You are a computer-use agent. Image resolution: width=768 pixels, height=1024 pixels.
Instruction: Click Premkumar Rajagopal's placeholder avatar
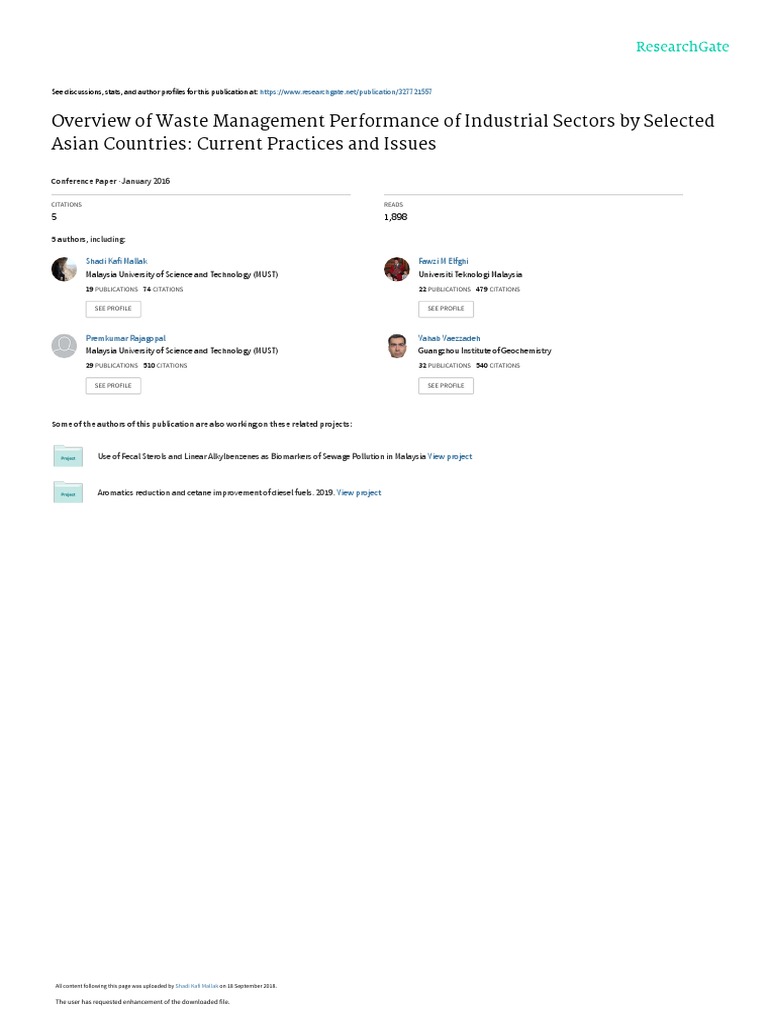coord(64,346)
